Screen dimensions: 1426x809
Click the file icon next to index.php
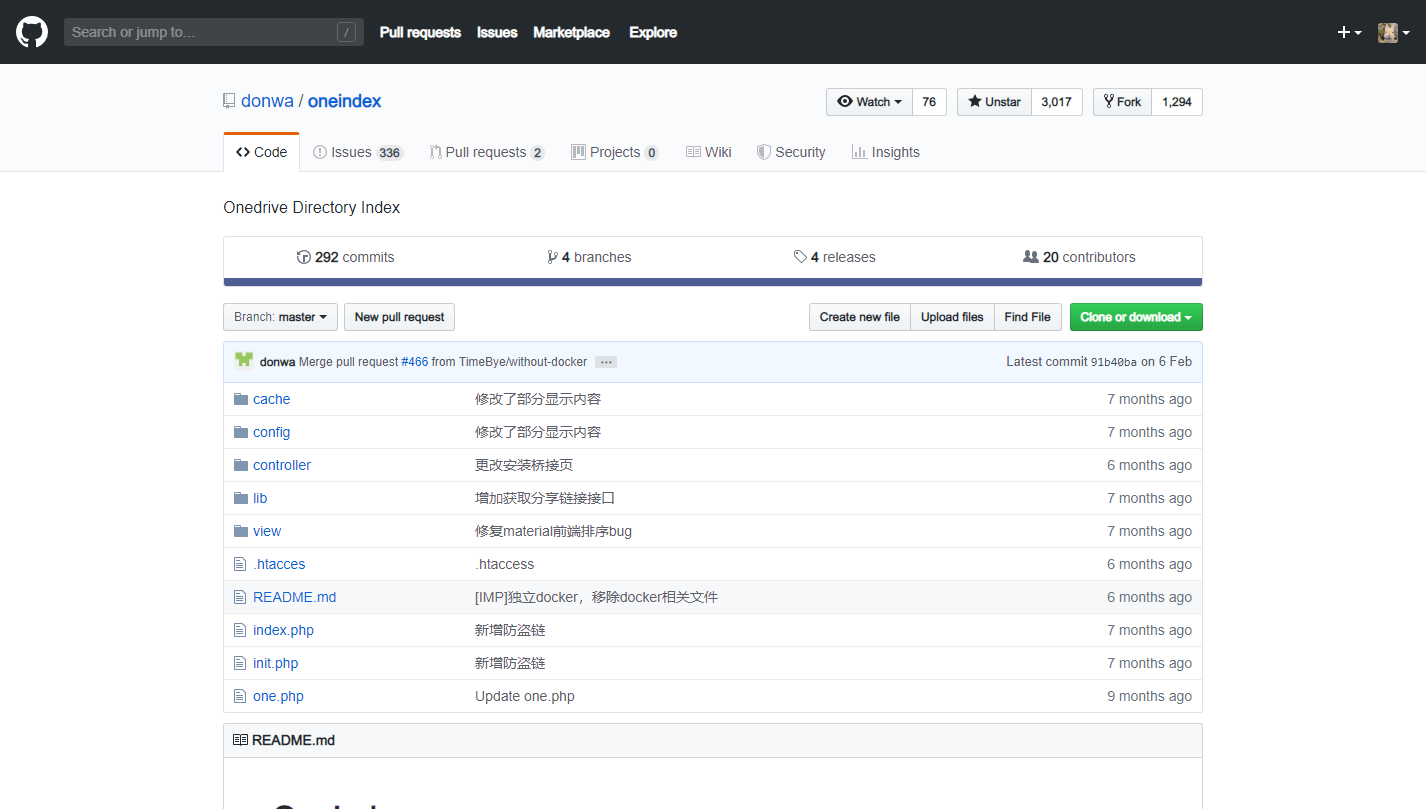tap(240, 629)
